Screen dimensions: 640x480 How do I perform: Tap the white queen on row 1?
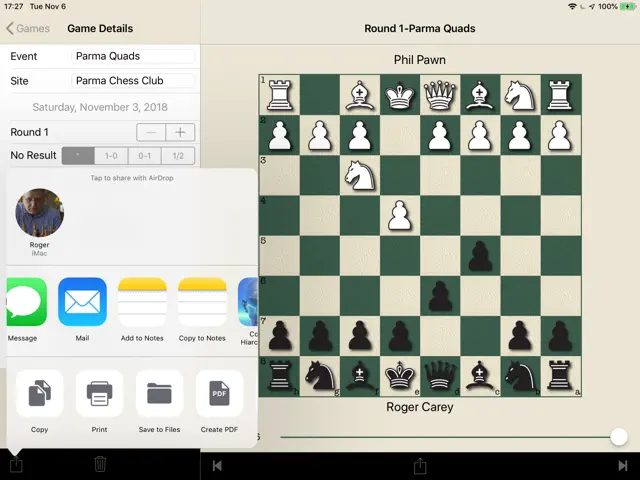click(x=440, y=95)
